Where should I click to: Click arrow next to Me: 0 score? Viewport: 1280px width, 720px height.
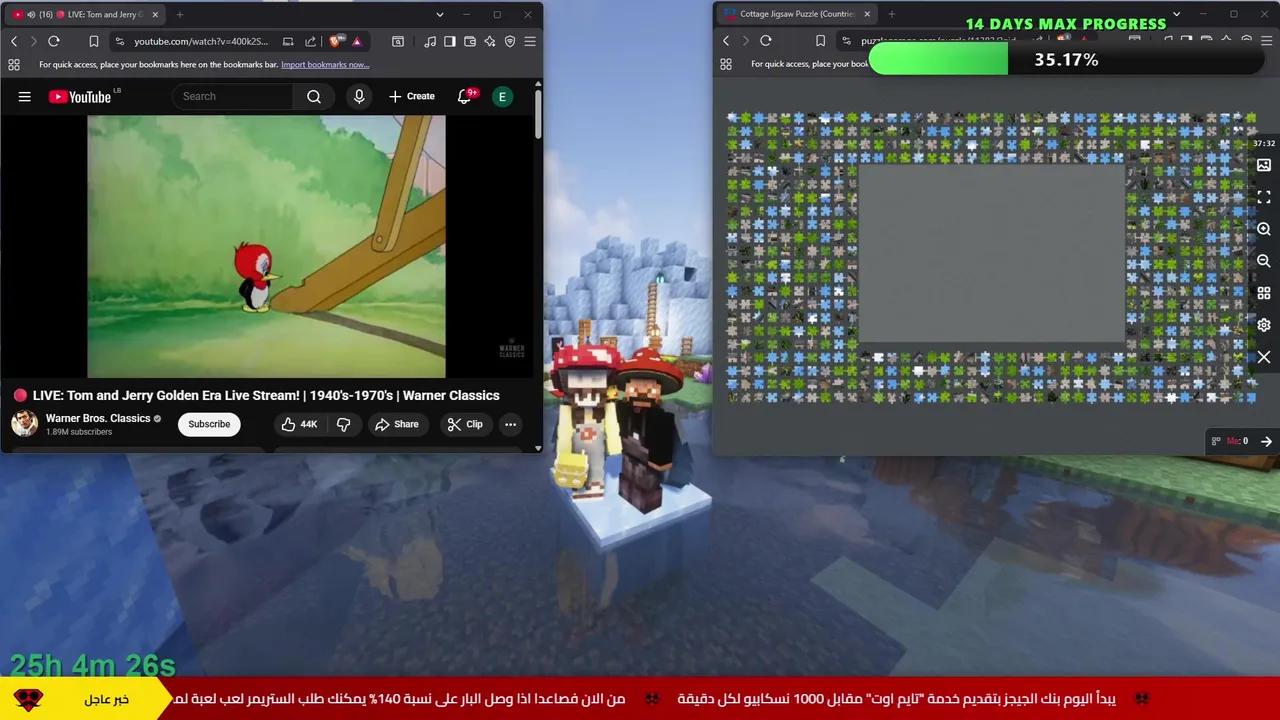pos(1266,441)
